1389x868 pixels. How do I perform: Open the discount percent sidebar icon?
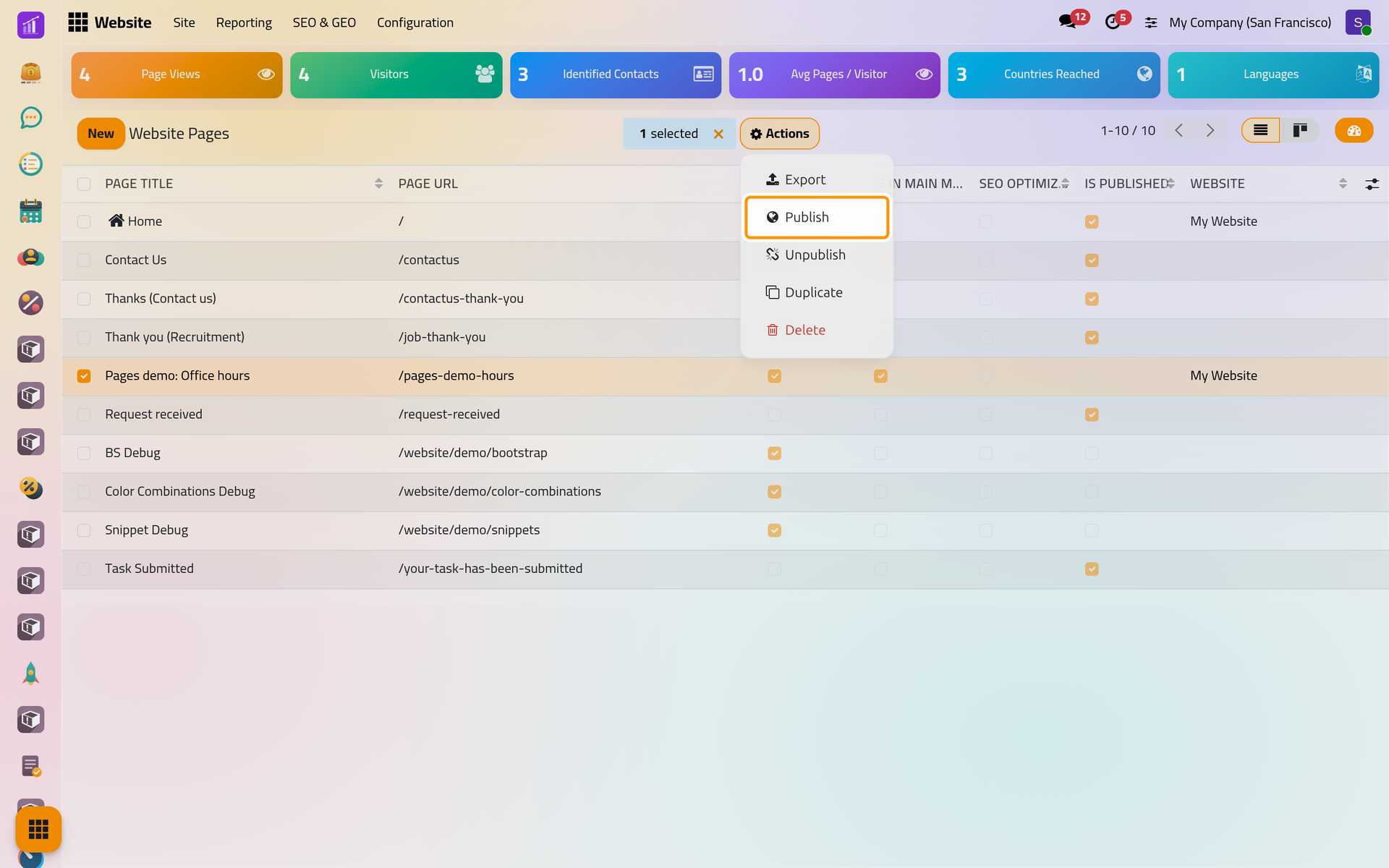tap(30, 303)
